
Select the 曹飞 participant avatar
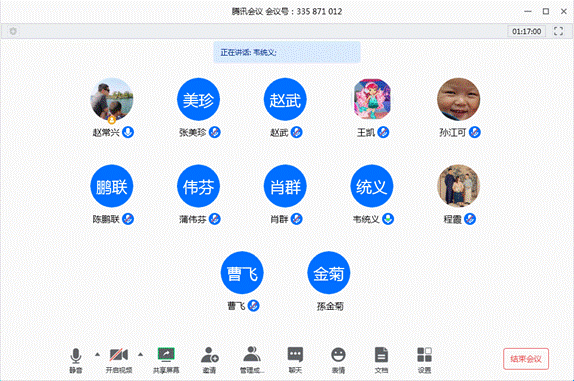[x=242, y=273]
